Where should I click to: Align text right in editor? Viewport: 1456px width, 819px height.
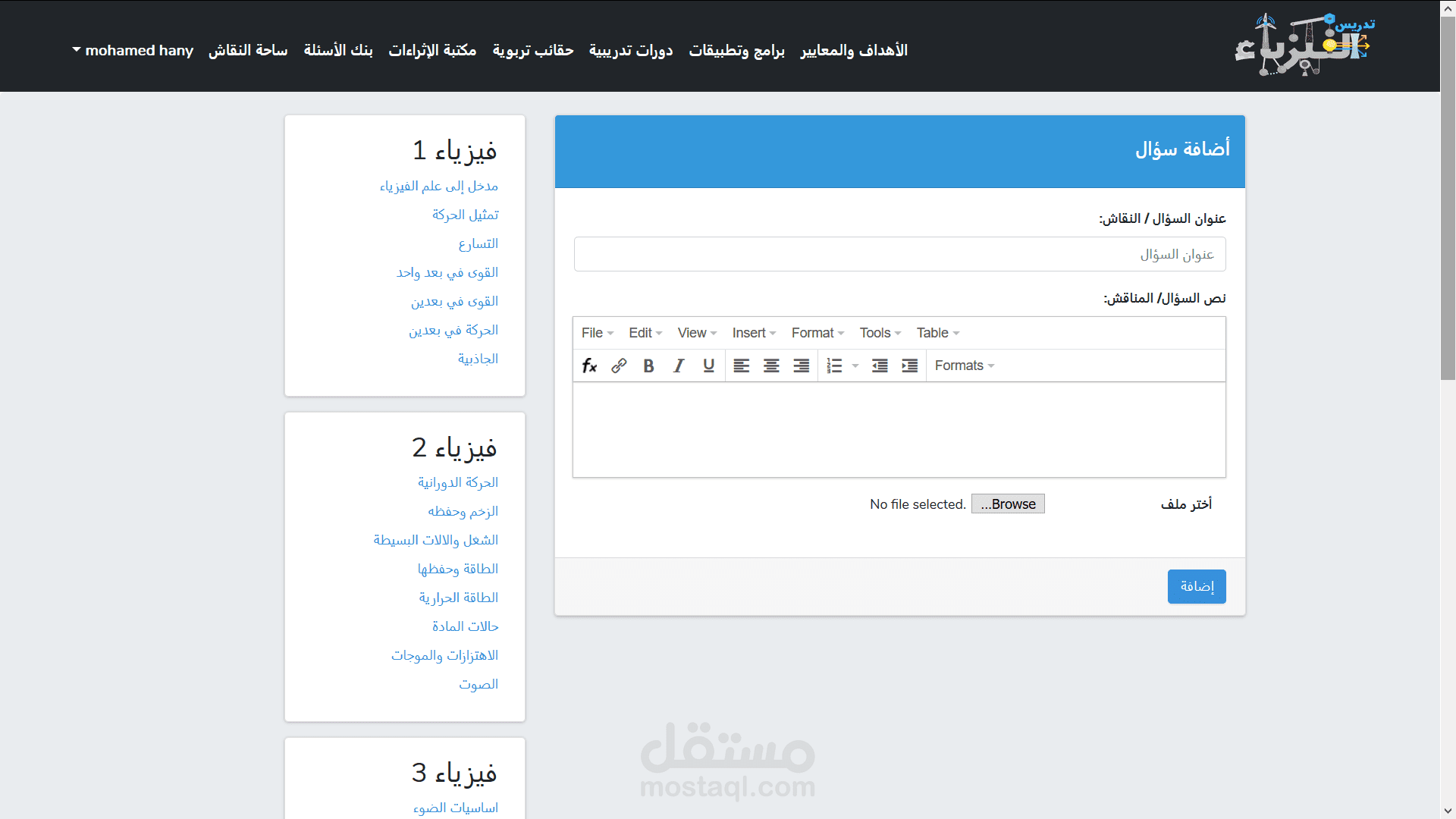tap(801, 366)
